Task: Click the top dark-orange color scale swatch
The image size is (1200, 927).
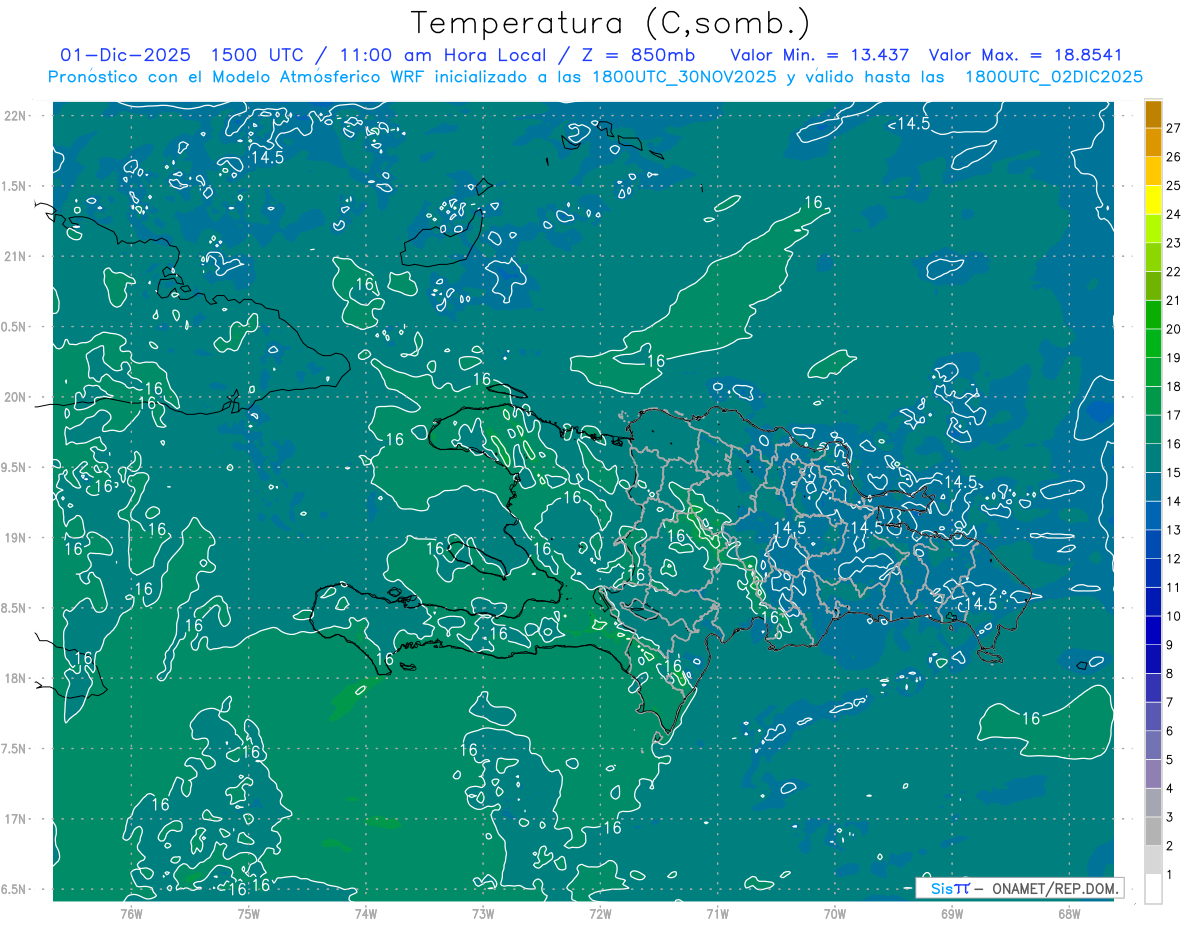Action: (x=1153, y=113)
